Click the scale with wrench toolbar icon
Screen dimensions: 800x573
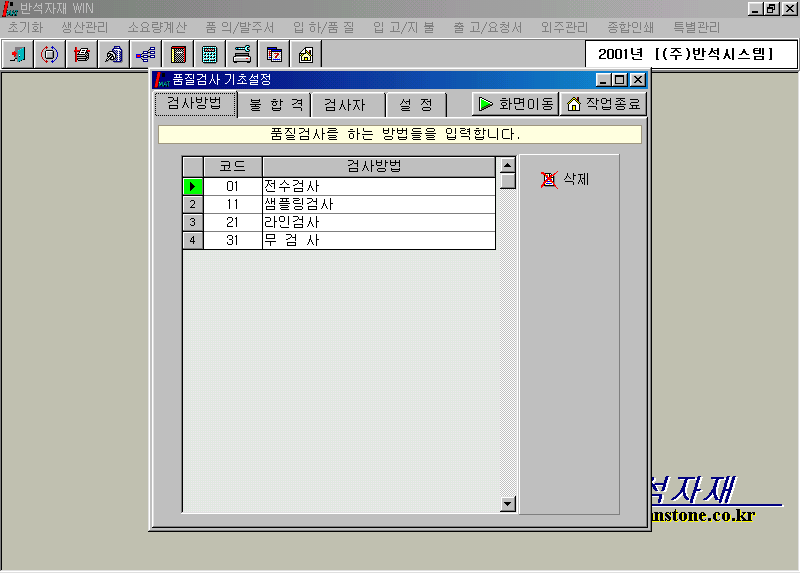pos(242,54)
